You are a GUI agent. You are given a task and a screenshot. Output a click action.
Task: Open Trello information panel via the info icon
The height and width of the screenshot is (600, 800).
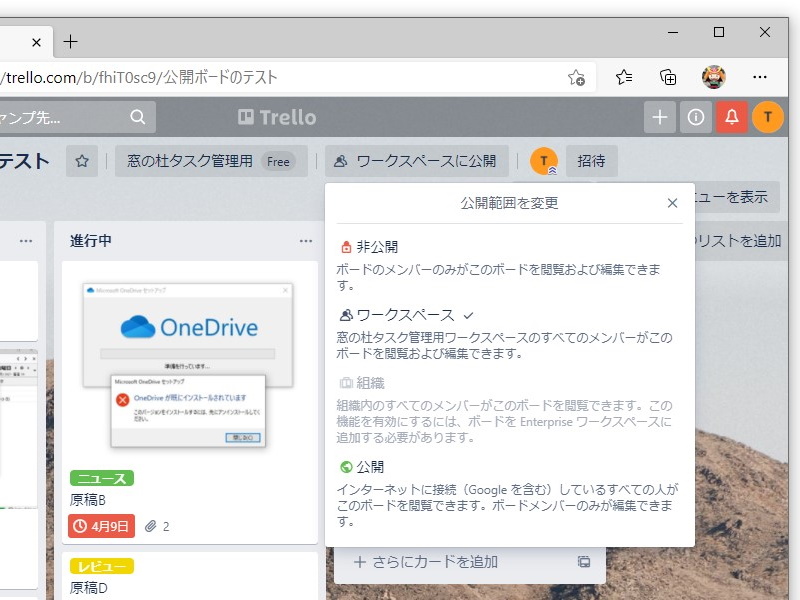[x=696, y=116]
